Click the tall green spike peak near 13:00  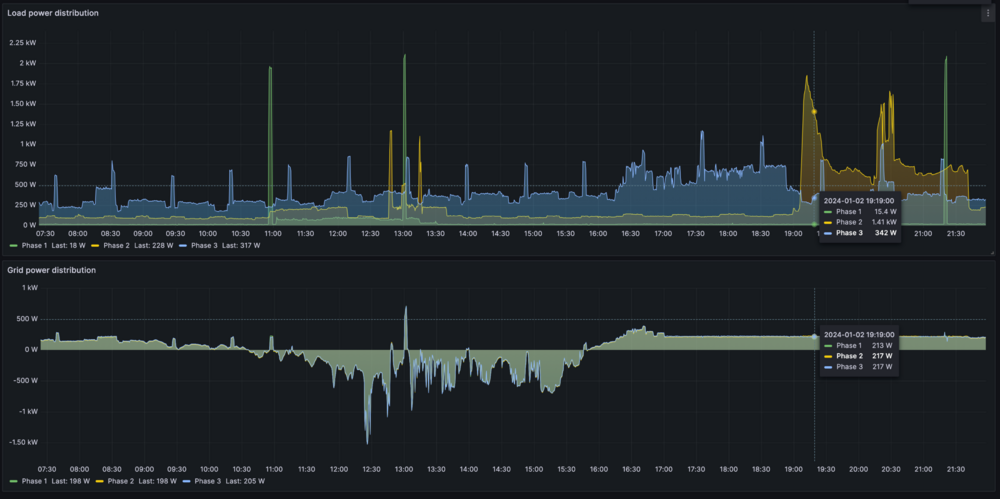[x=404, y=56]
